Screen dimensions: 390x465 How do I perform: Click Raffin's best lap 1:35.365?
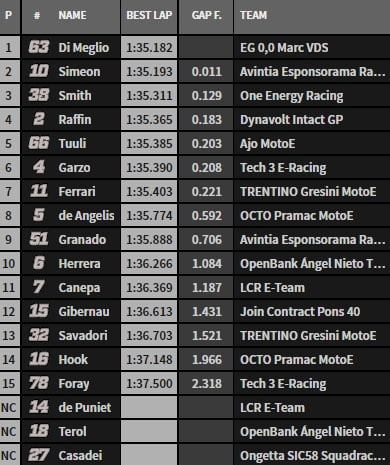click(x=149, y=119)
